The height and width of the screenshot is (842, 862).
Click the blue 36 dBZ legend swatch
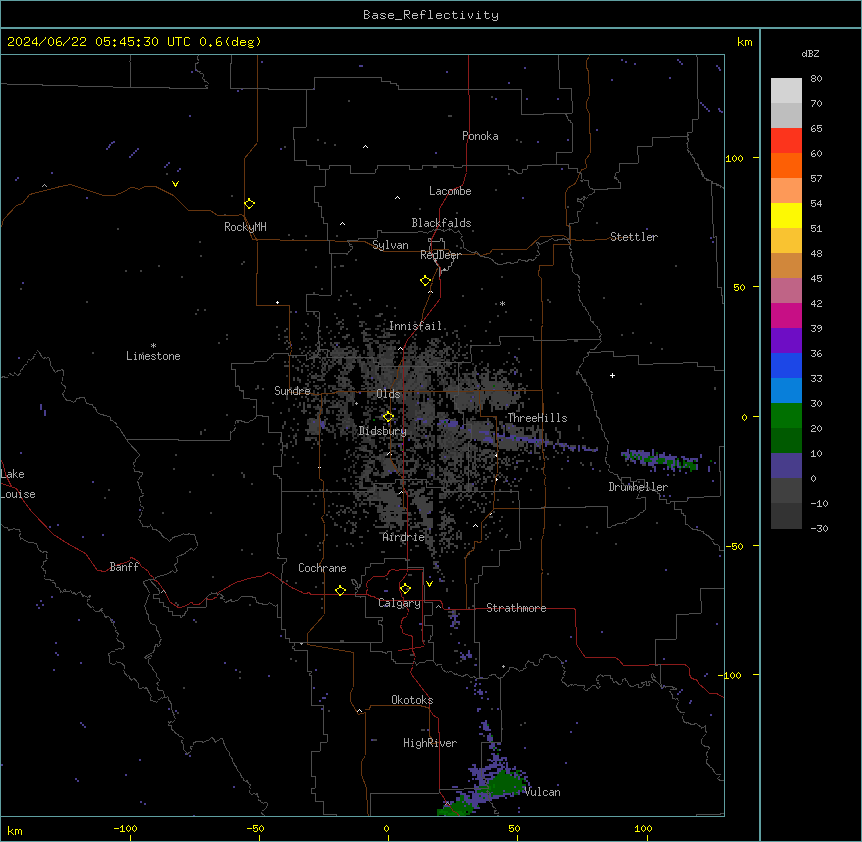point(786,365)
